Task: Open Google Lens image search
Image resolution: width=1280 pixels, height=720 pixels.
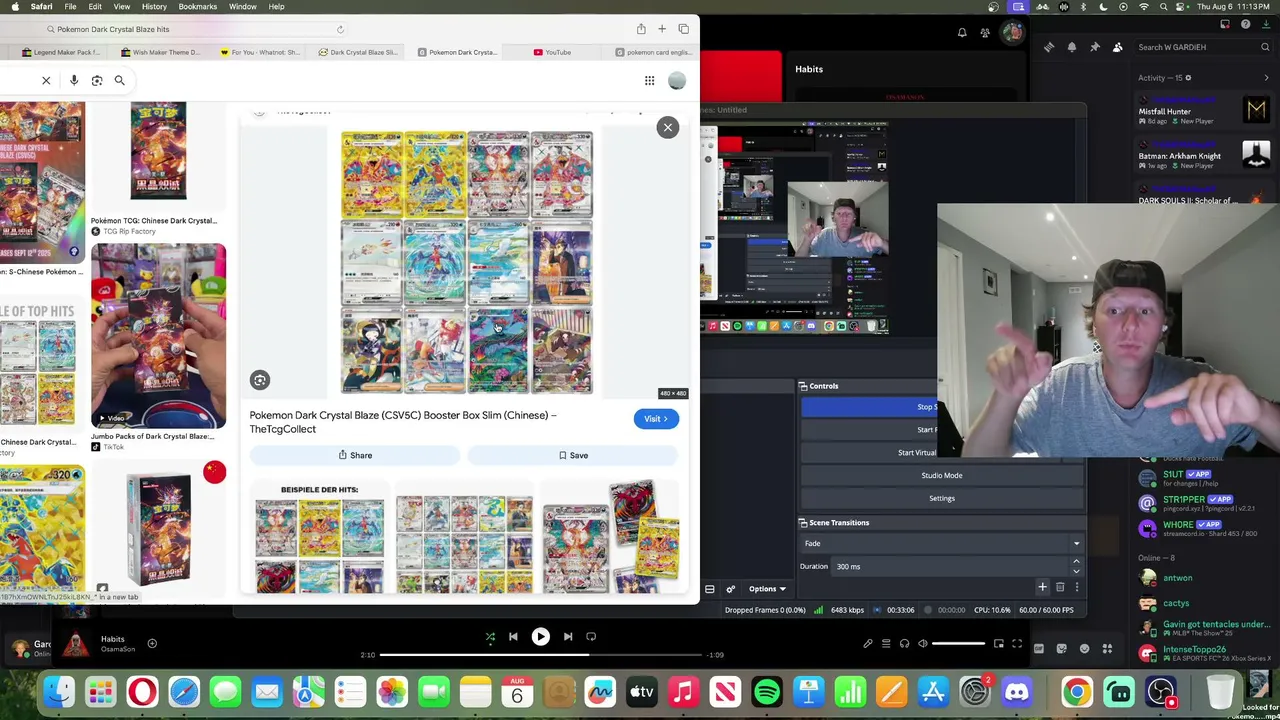Action: tap(97, 80)
